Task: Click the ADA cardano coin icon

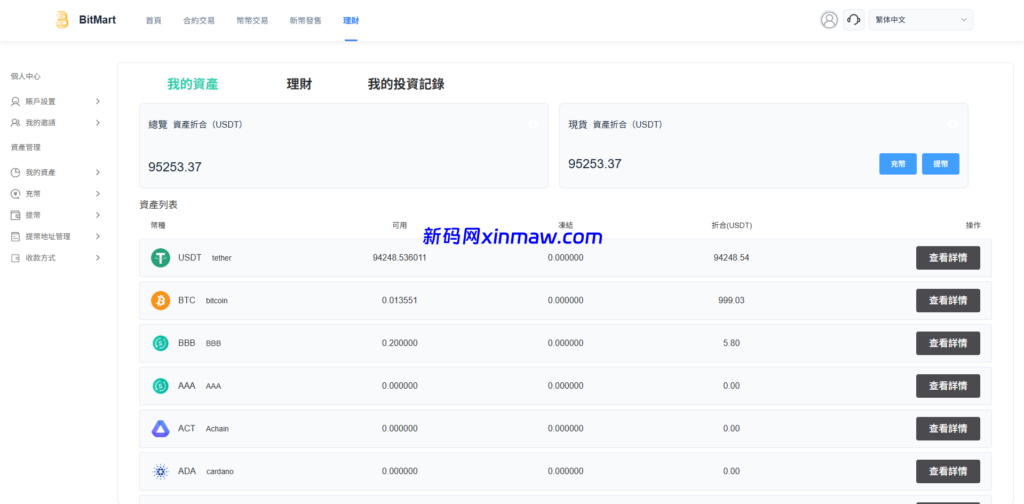Action: pyautogui.click(x=161, y=471)
